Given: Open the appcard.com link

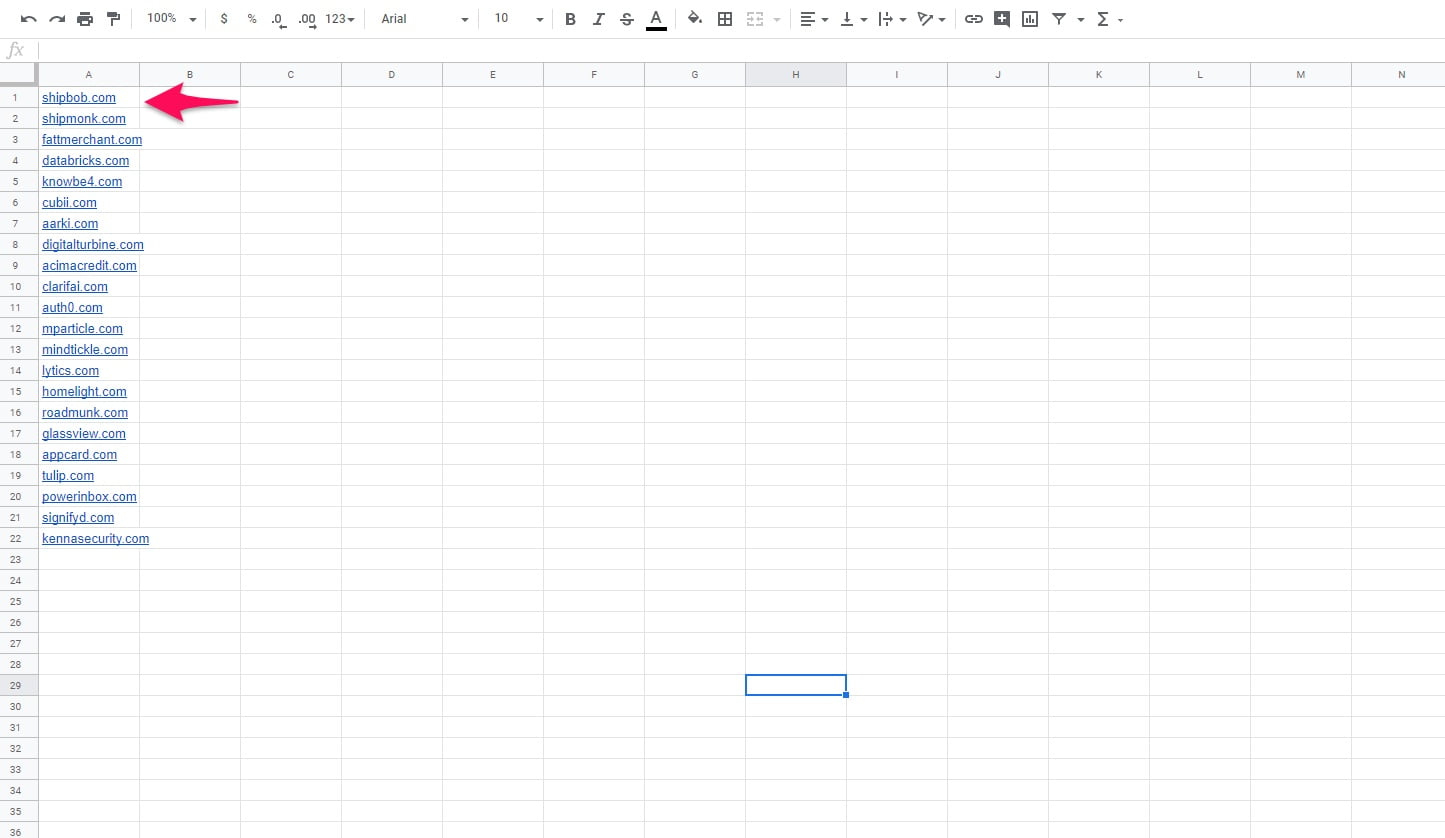Looking at the screenshot, I should (x=79, y=454).
